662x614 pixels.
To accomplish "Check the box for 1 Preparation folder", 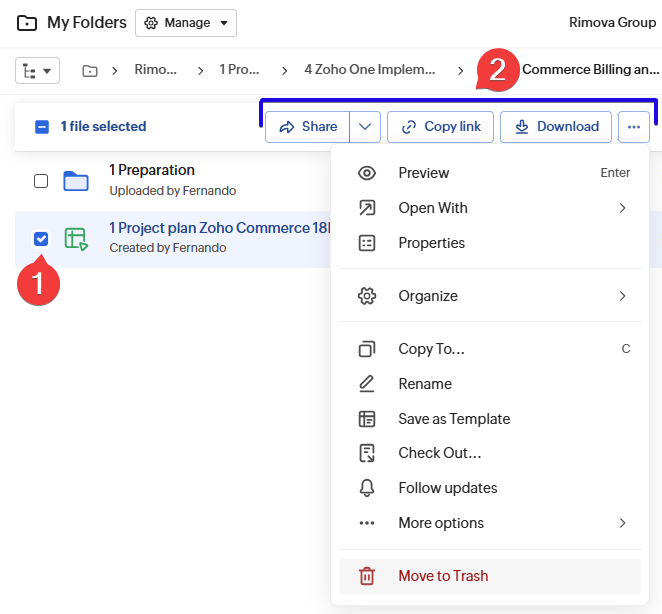I will point(41,181).
